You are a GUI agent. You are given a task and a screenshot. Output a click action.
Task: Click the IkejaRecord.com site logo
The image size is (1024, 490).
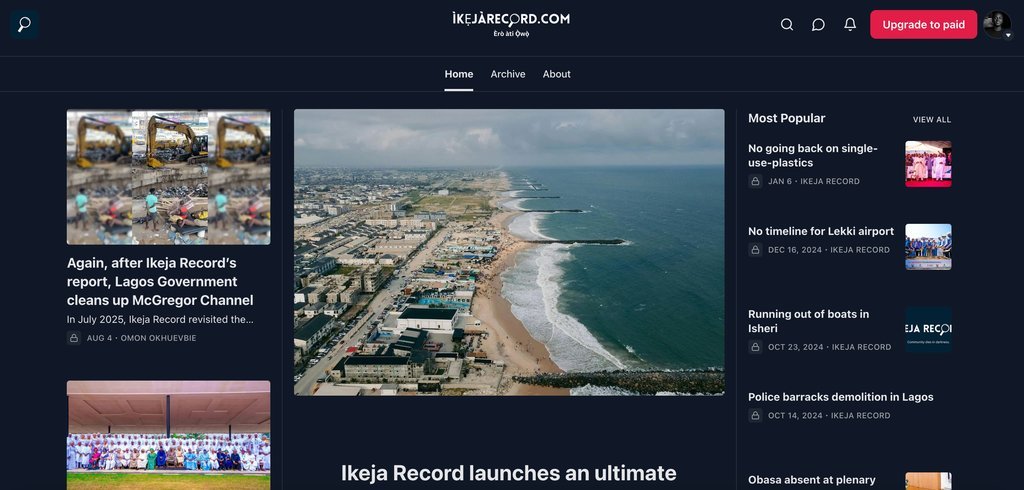click(x=511, y=24)
